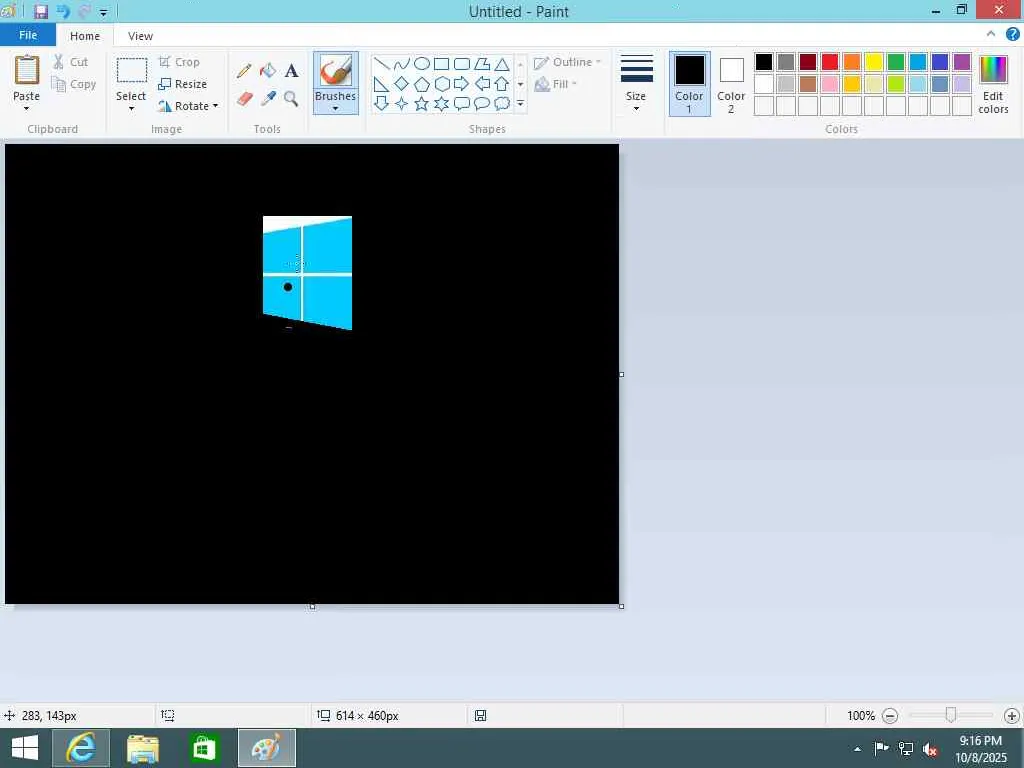The image size is (1024, 768).
Task: Click the Crop button
Action: point(179,62)
